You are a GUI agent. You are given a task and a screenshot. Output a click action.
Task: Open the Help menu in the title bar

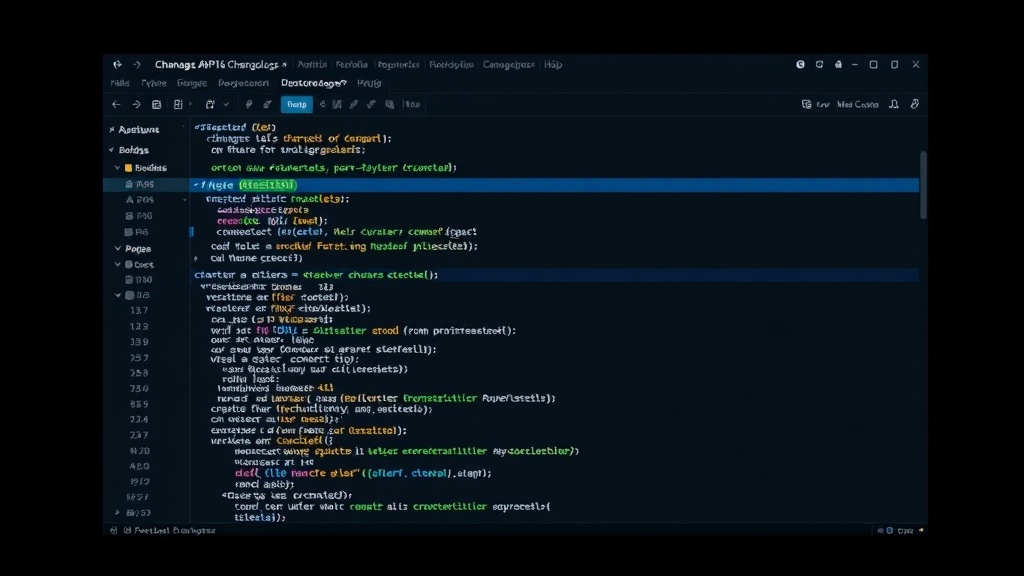click(552, 65)
